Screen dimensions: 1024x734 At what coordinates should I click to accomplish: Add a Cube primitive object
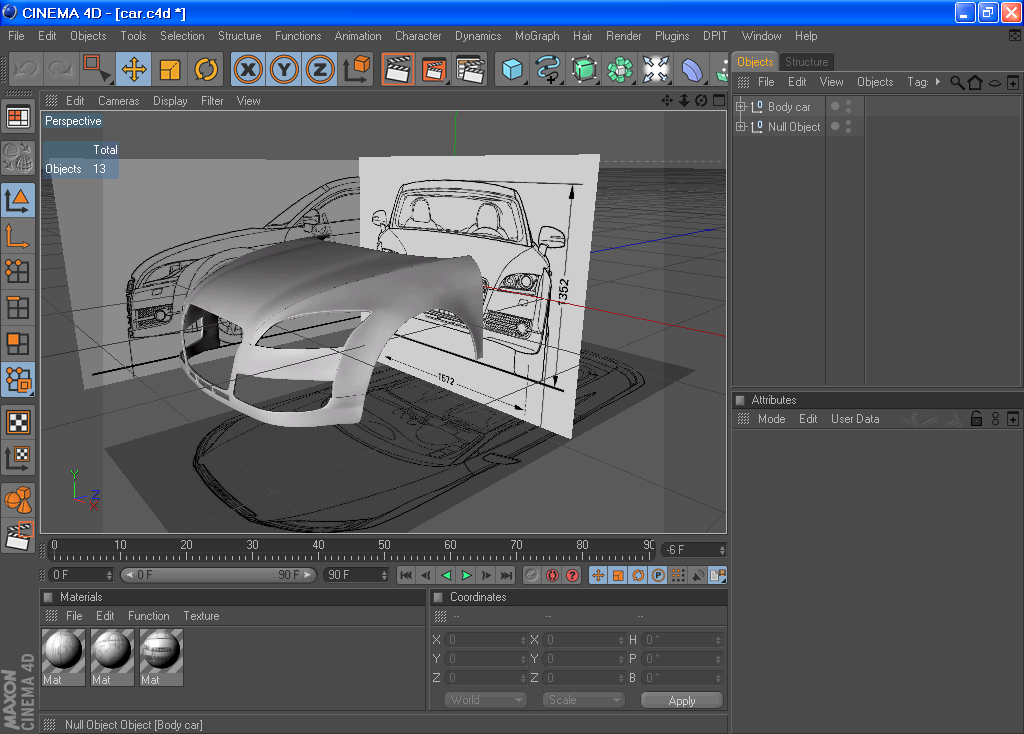(x=513, y=69)
